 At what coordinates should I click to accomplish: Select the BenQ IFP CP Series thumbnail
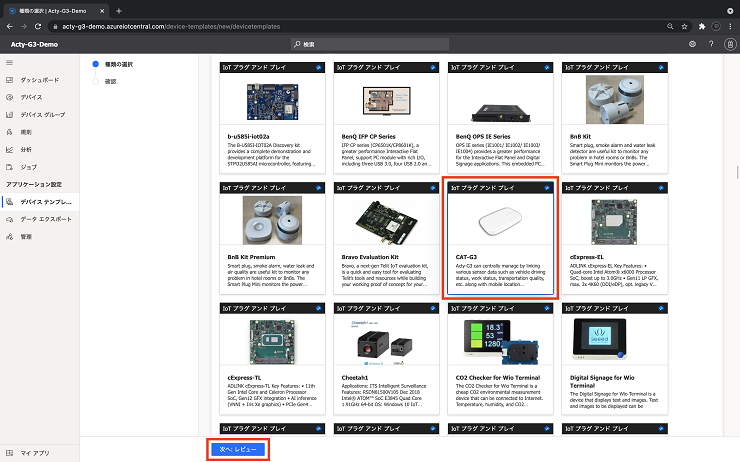point(387,101)
